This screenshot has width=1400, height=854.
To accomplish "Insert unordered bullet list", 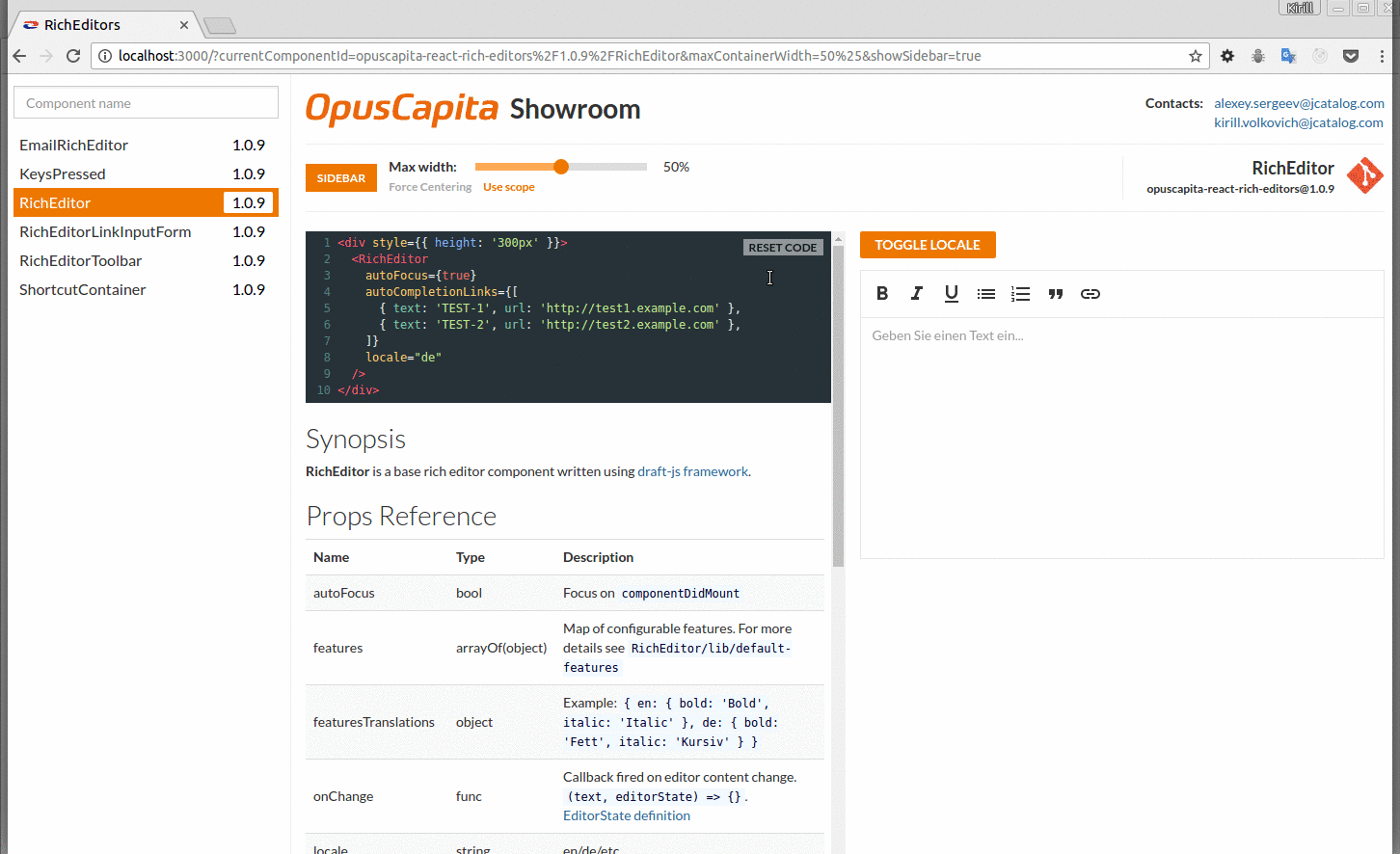I will (986, 294).
